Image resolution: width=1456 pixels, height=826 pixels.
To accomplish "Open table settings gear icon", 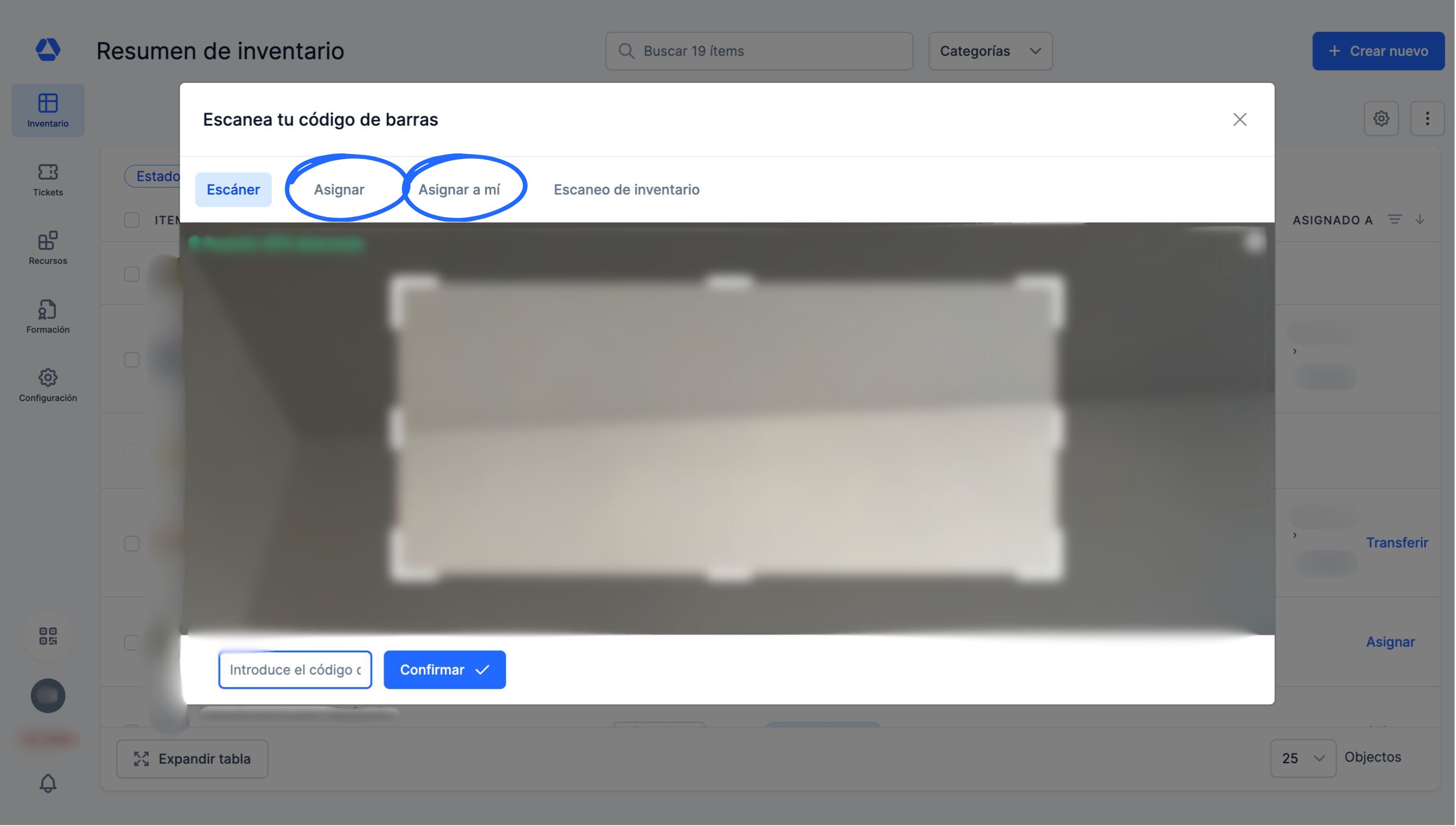I will tap(1381, 118).
